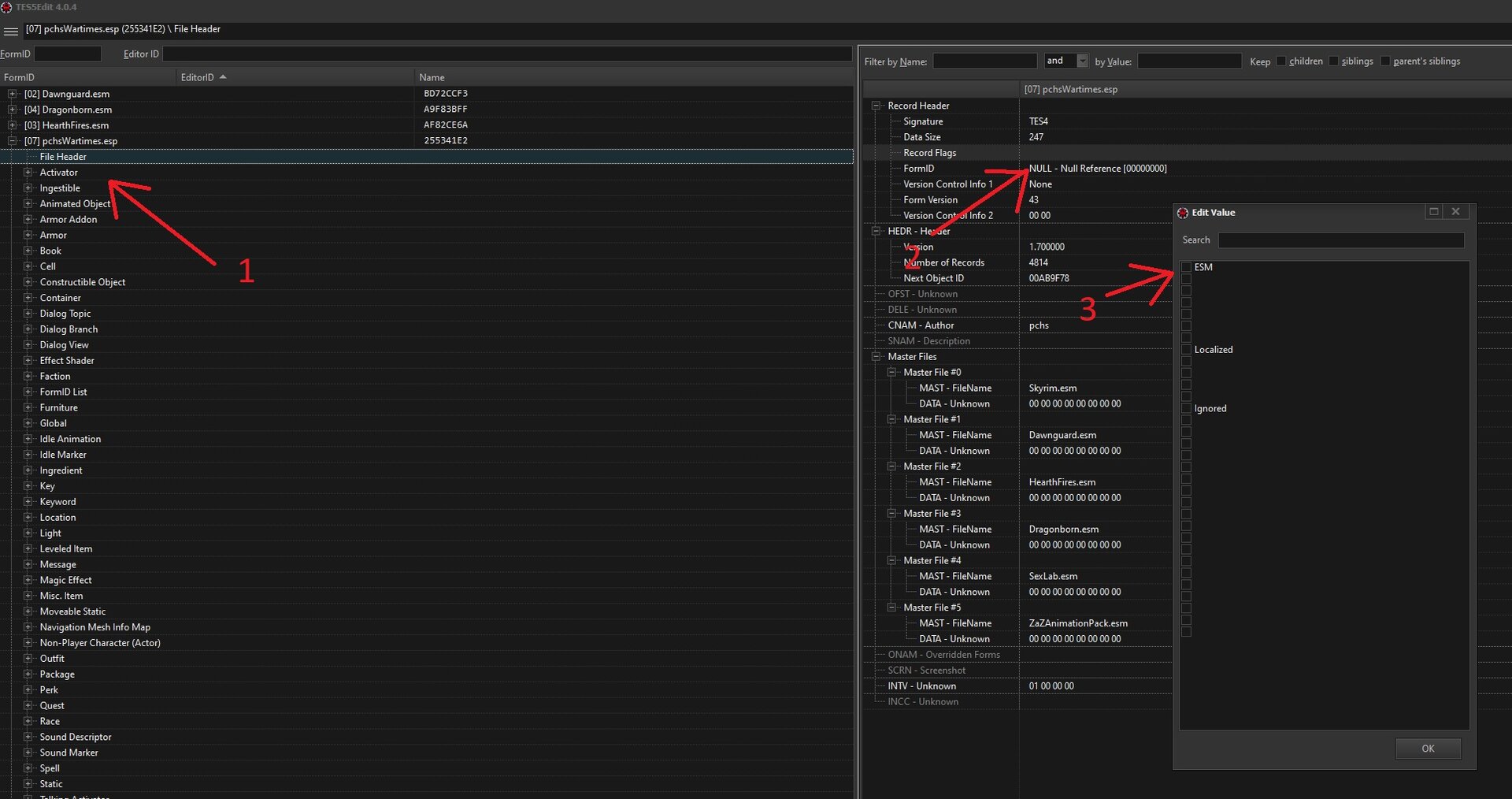Click the TES5Edit app icon in title bar
1512x799 pixels.
coord(6,7)
